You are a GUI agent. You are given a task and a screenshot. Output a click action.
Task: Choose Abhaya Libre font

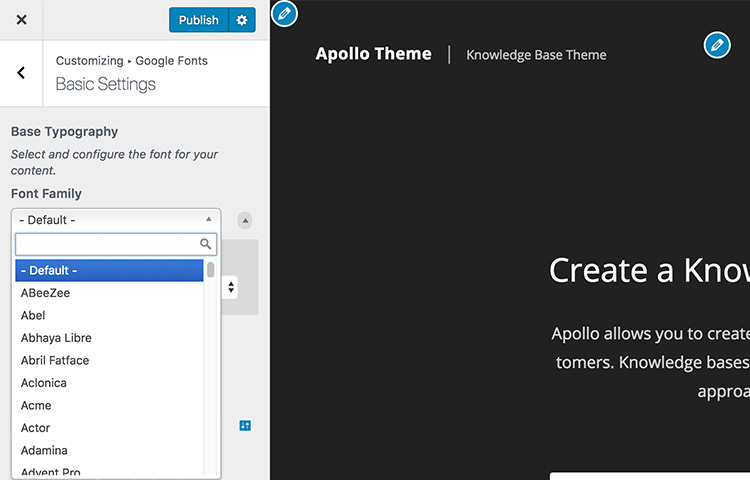coord(109,338)
